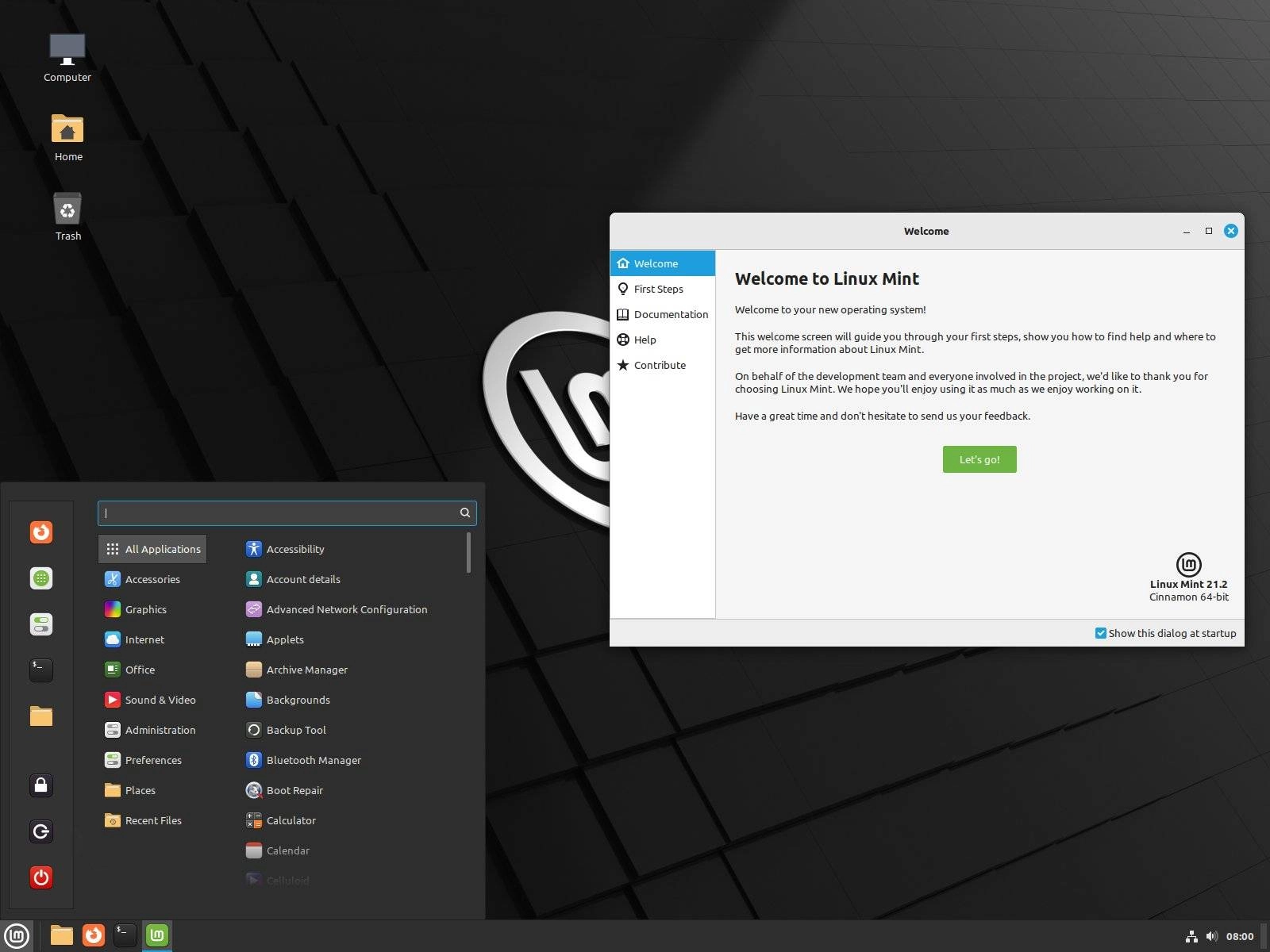Select Graphics category in menu
Viewport: 1270px width, 952px height.
point(152,609)
